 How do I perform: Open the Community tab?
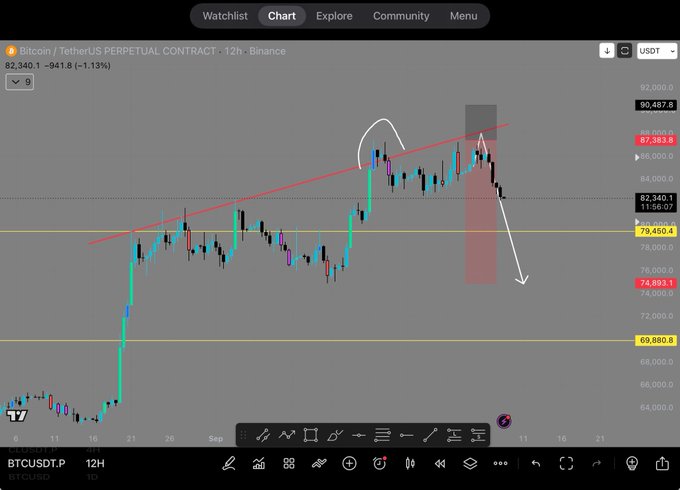point(401,16)
